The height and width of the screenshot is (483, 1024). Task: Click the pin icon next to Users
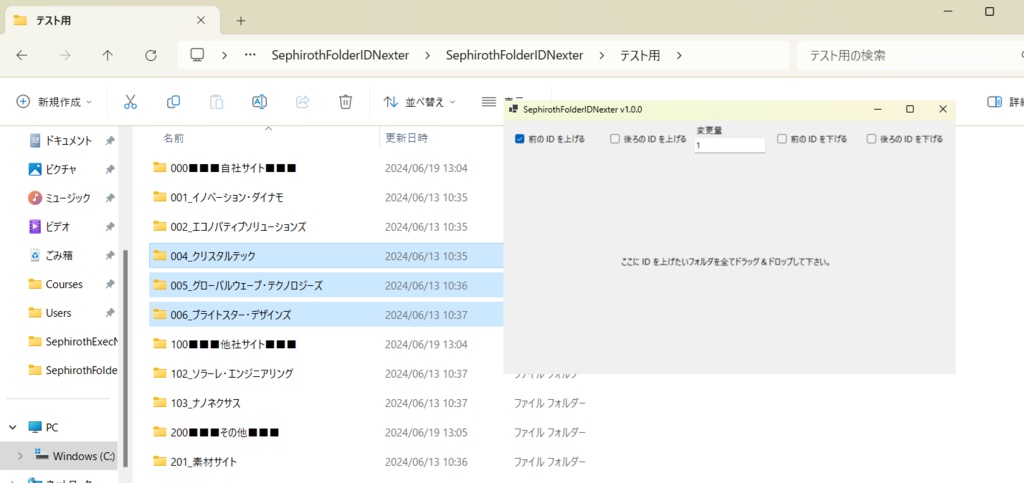click(x=110, y=313)
